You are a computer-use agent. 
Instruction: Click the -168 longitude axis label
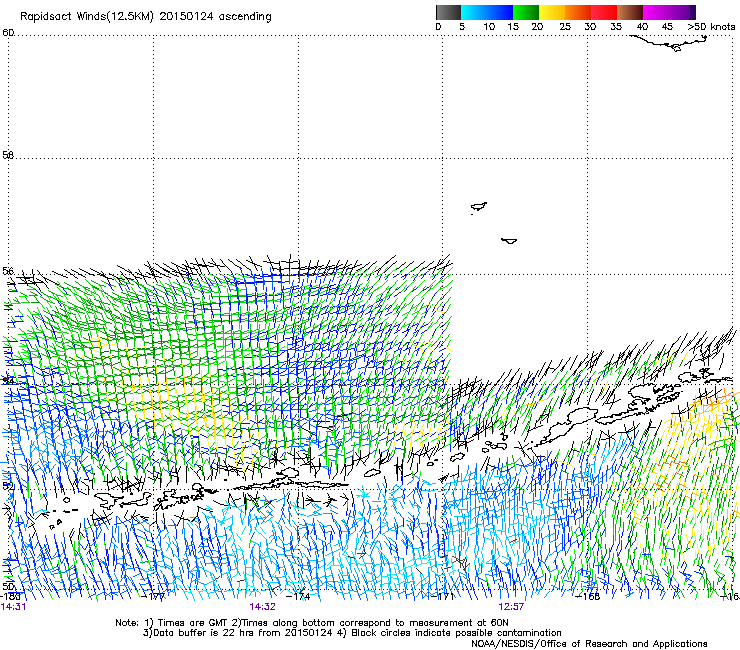pos(588,597)
